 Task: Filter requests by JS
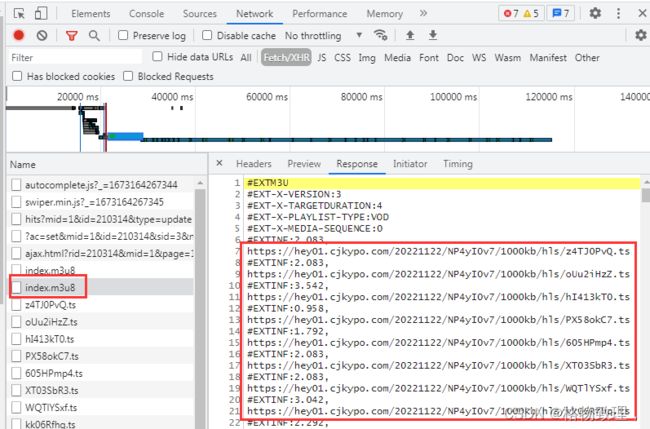322,58
